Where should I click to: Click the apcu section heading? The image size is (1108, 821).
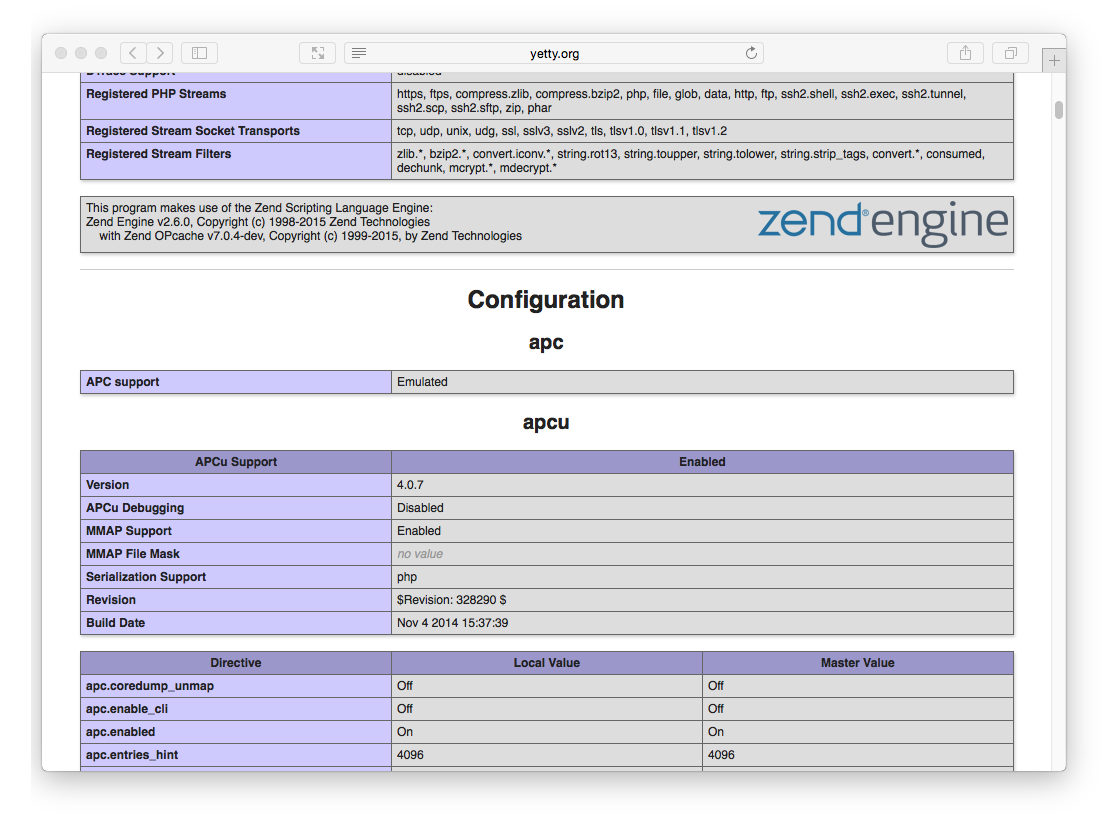coord(546,422)
